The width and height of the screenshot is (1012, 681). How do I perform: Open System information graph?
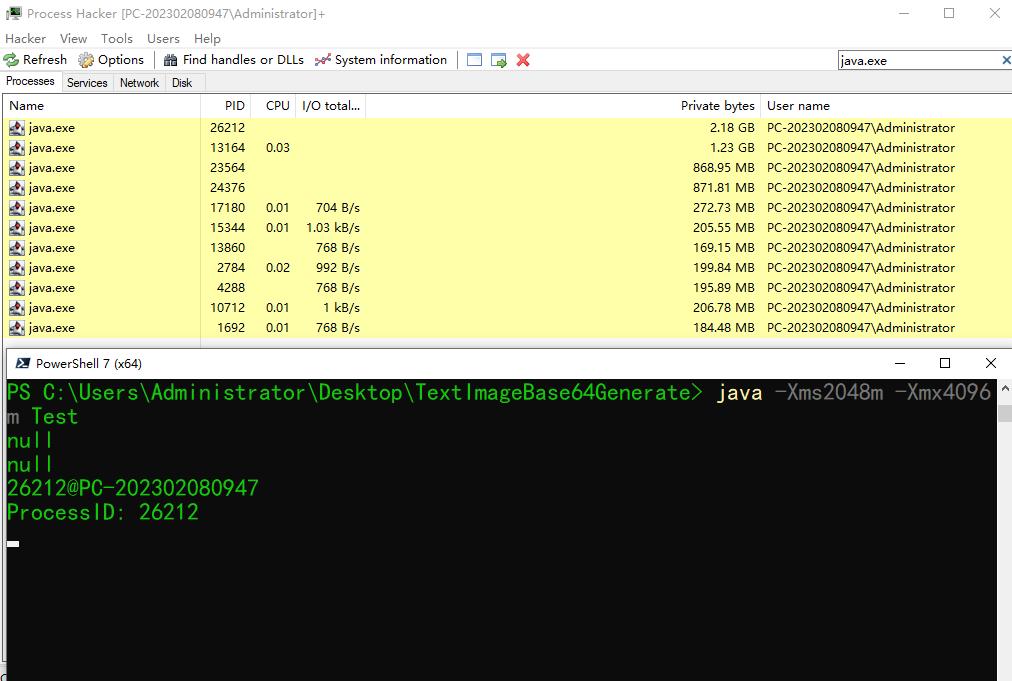point(380,60)
